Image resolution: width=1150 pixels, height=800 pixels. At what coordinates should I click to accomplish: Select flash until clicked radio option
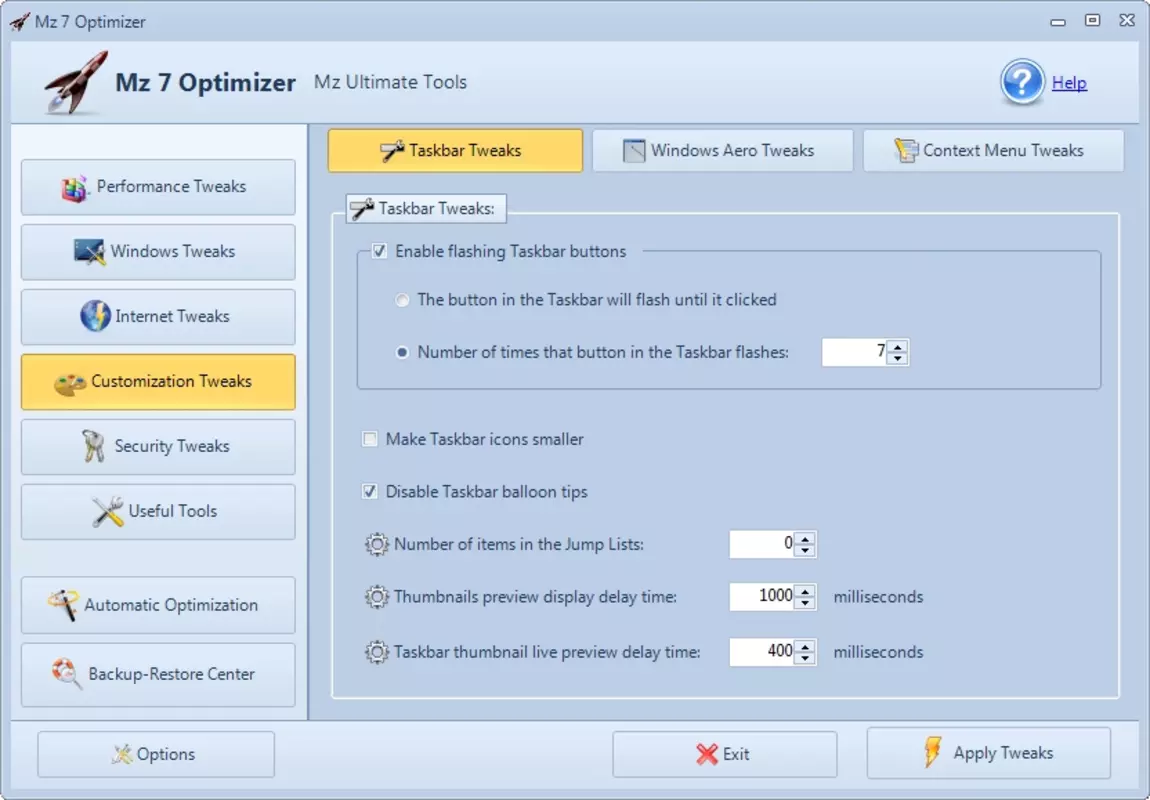402,300
